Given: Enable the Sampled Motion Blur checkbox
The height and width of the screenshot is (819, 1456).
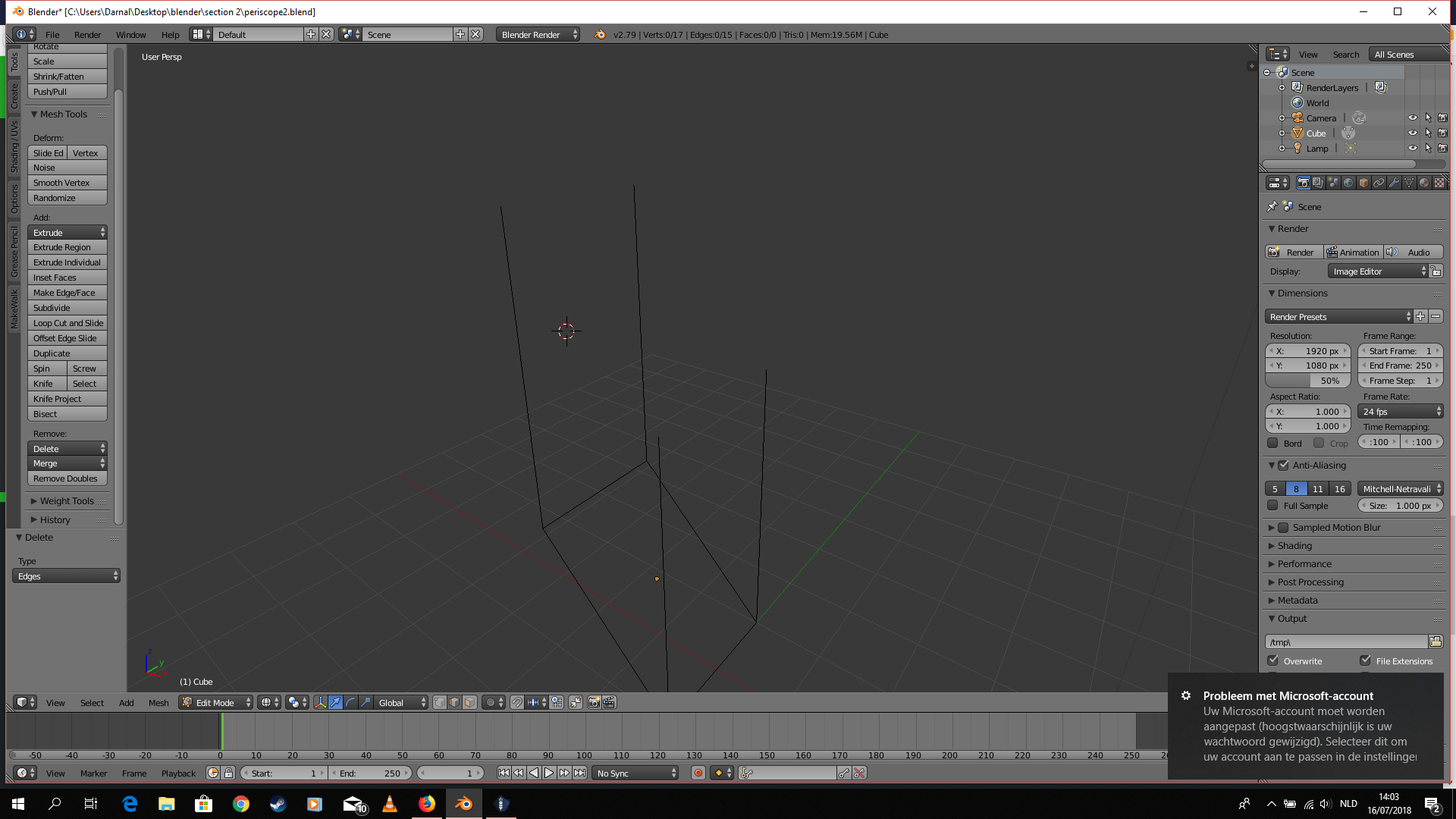Looking at the screenshot, I should pyautogui.click(x=1283, y=527).
